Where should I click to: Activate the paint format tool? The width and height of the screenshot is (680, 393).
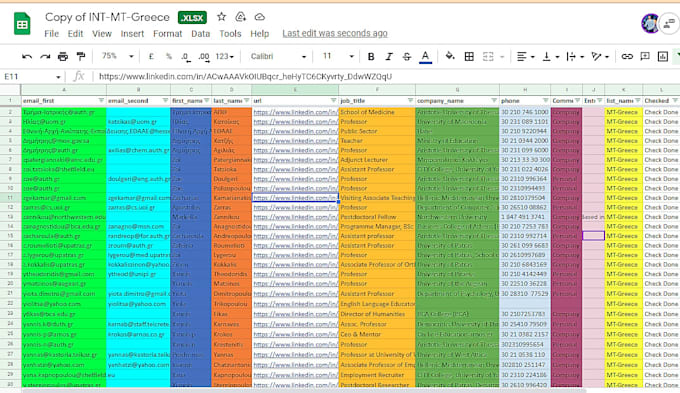pyautogui.click(x=81, y=56)
